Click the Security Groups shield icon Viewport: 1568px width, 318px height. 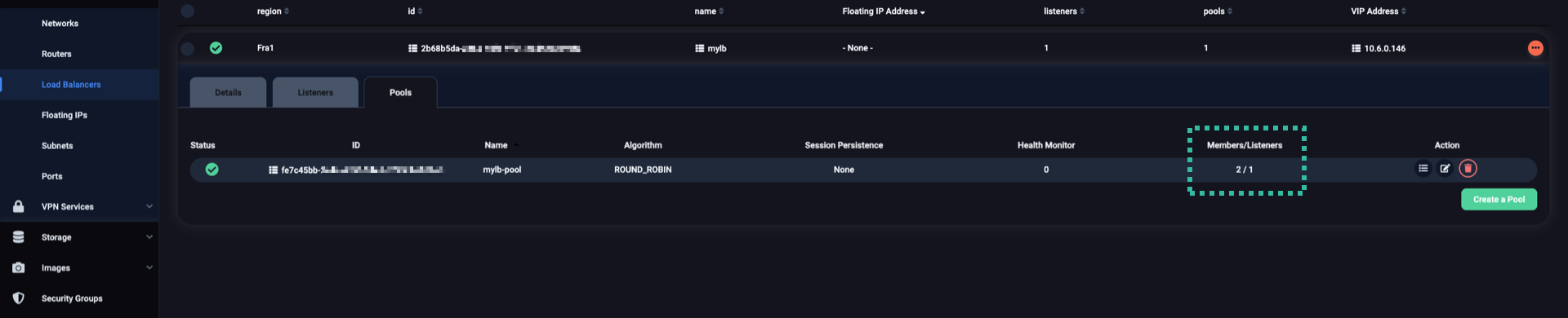pyautogui.click(x=18, y=298)
